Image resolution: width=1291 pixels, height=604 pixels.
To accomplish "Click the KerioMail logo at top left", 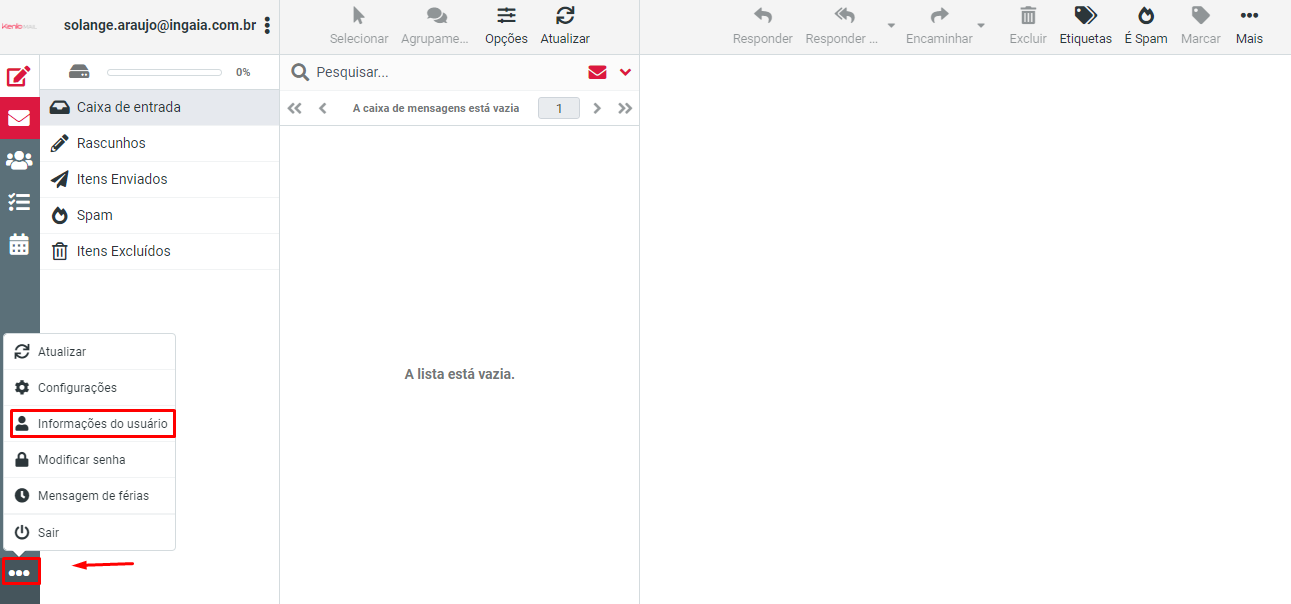I will [20, 26].
